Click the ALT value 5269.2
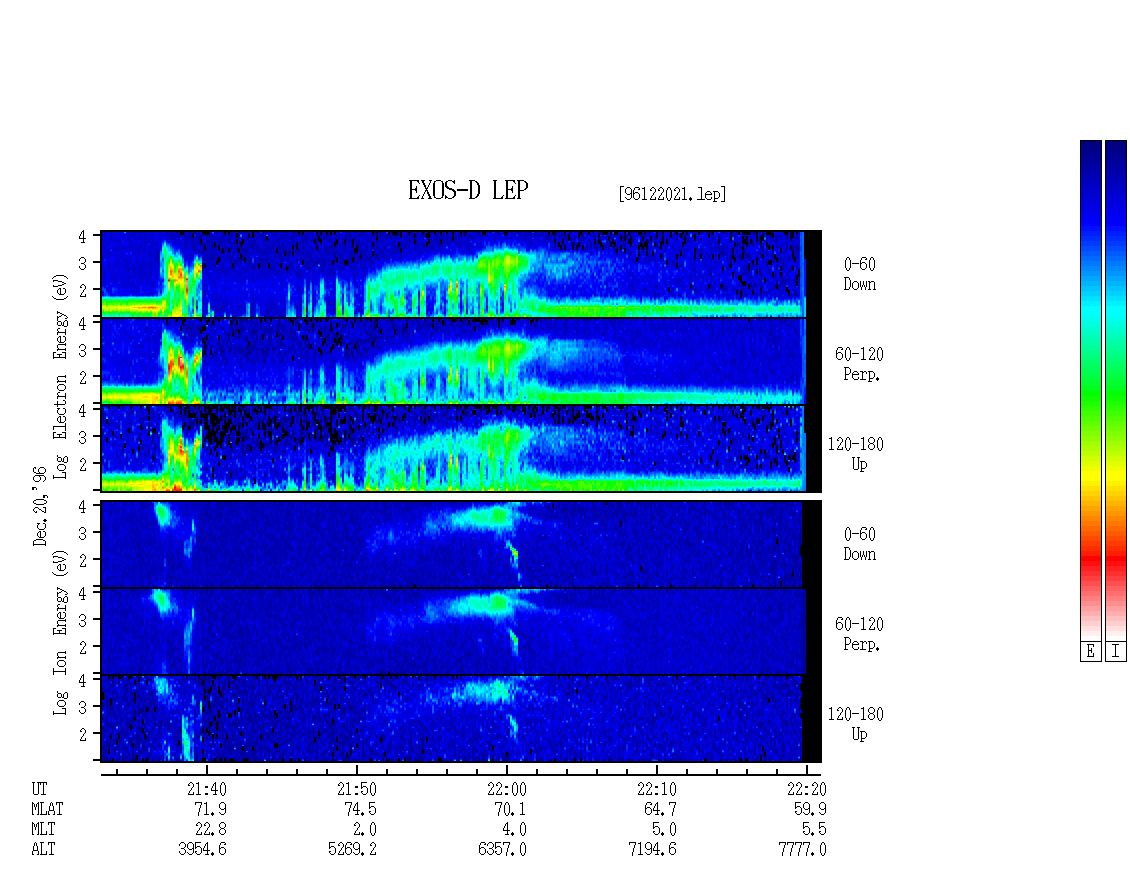Image resolution: width=1130 pixels, height=875 pixels. click(x=352, y=850)
